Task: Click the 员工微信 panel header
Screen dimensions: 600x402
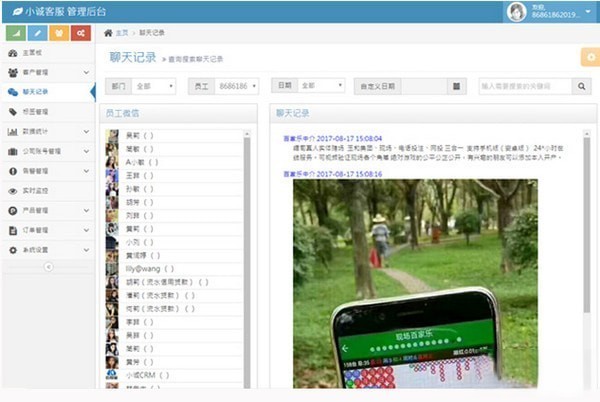Action: click(178, 113)
